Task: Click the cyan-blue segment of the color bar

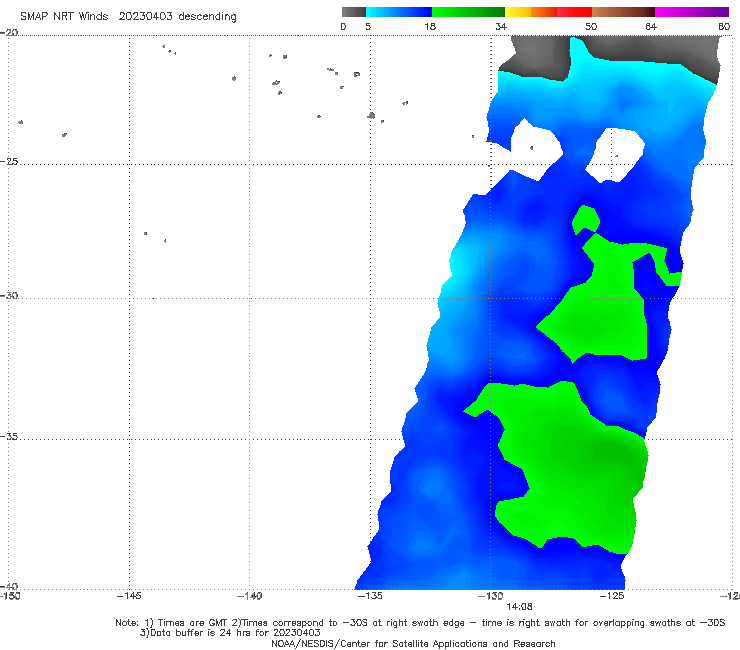Action: pyautogui.click(x=399, y=12)
